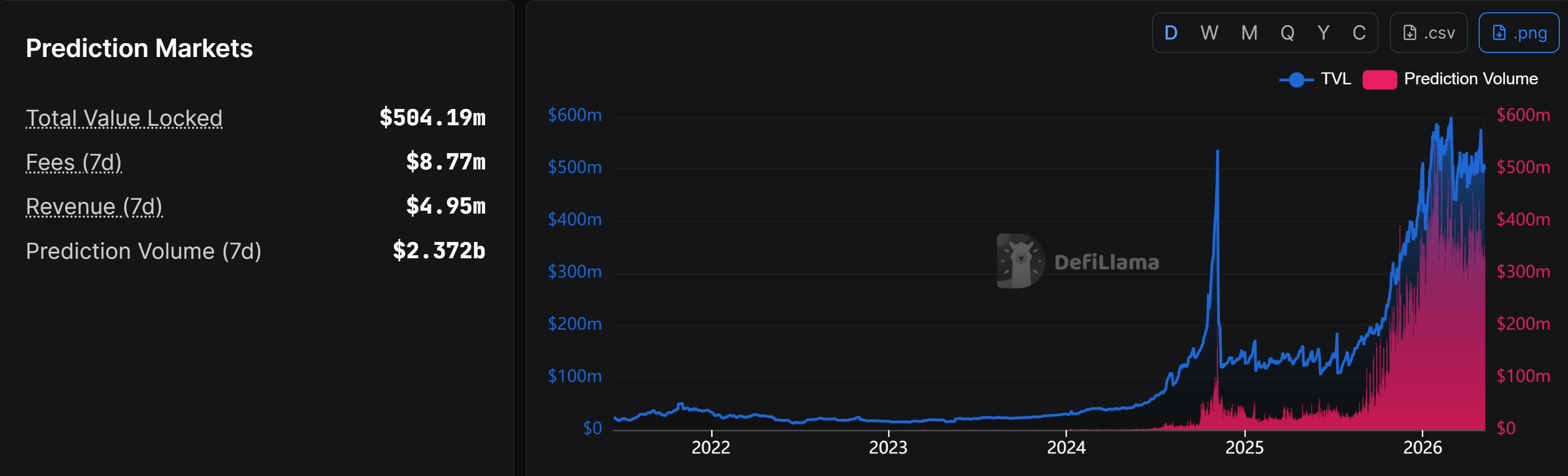Screen dimensions: 1568x476
Task: Click the $4.95m revenue value
Action: coord(446,206)
